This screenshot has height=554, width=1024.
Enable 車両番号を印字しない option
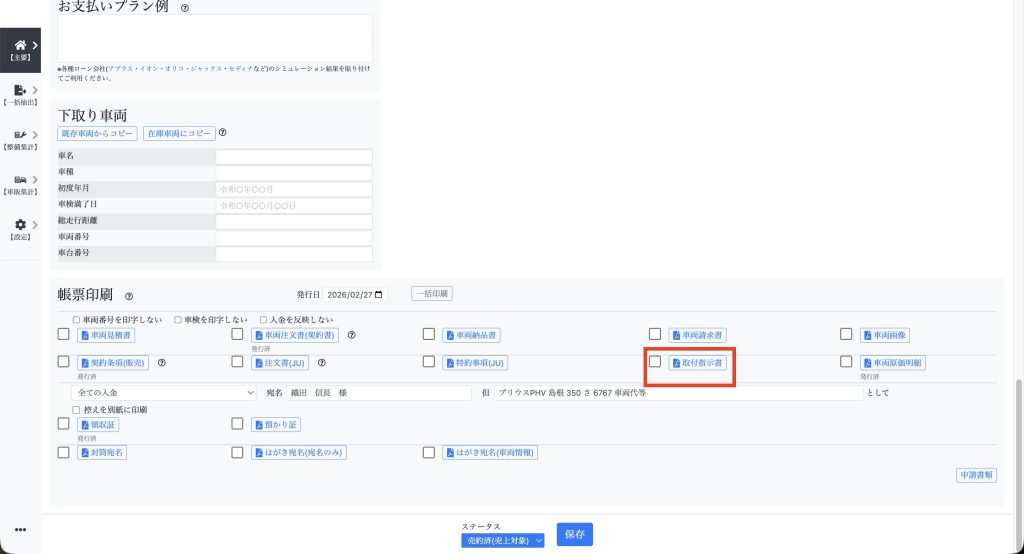tap(76, 320)
